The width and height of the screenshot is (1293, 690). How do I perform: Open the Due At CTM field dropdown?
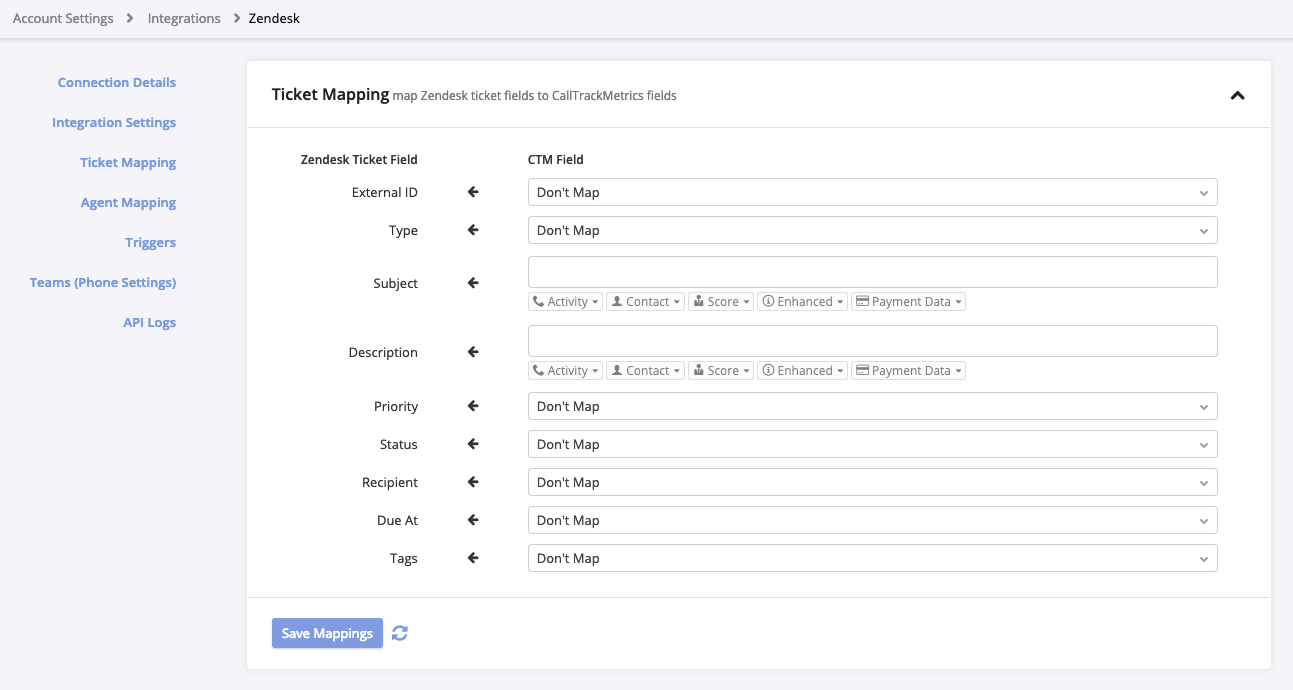[872, 520]
